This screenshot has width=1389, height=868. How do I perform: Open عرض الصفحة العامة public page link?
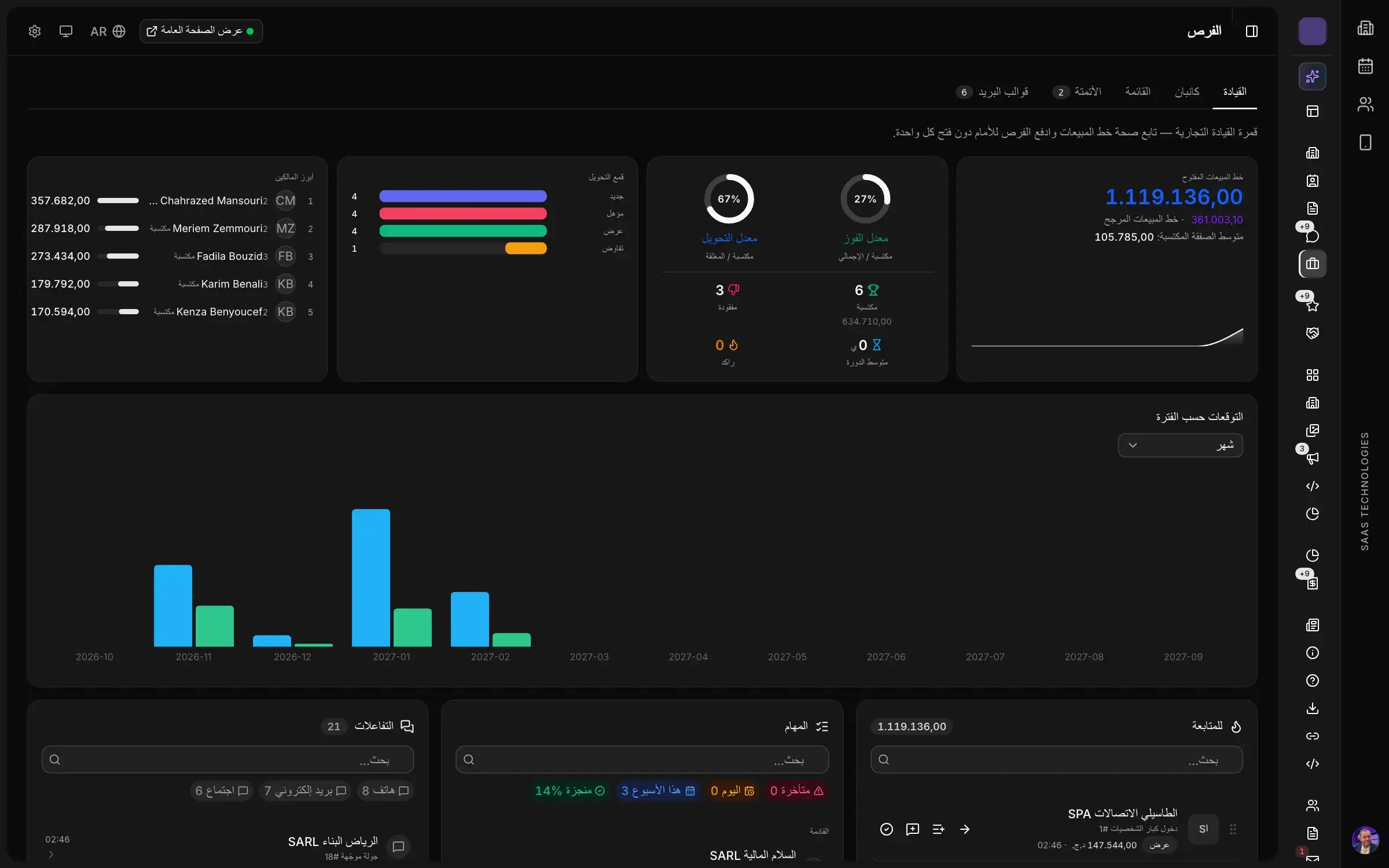201,31
